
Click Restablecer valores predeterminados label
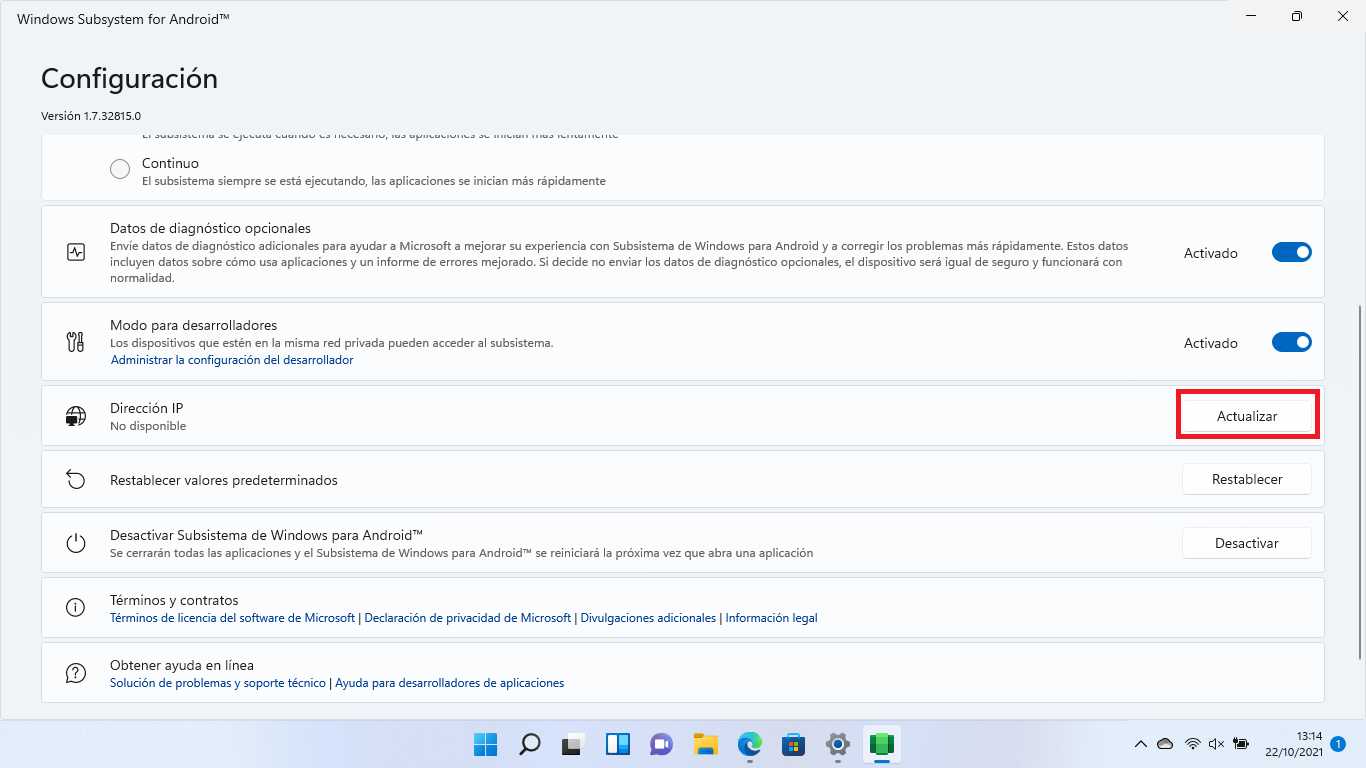coord(224,480)
